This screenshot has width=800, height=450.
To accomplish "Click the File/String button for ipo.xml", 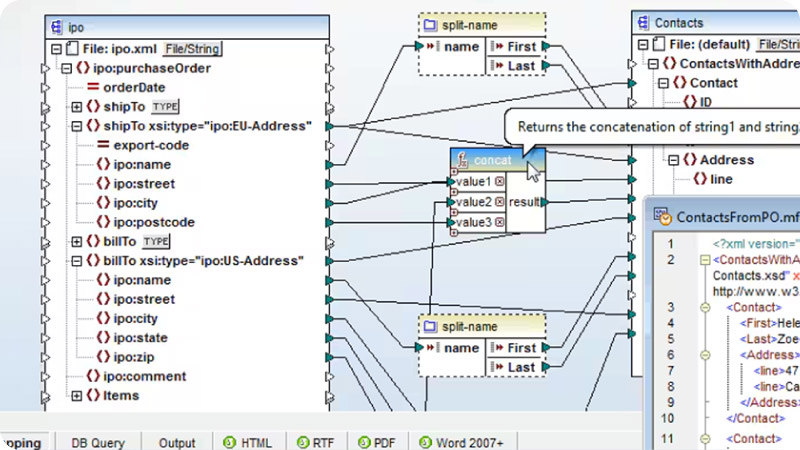I will coord(192,49).
